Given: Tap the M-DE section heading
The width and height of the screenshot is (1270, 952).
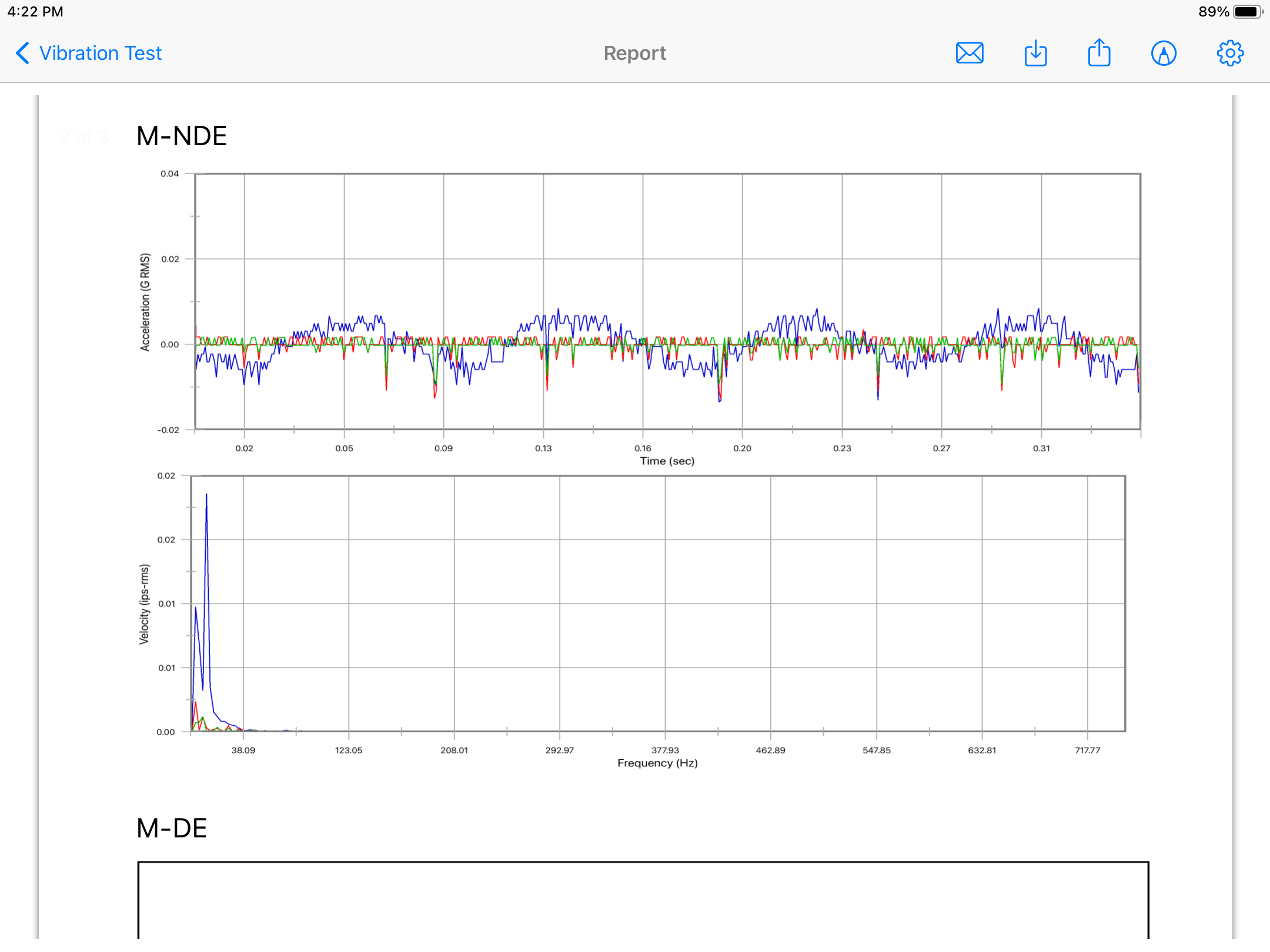Looking at the screenshot, I should click(172, 828).
